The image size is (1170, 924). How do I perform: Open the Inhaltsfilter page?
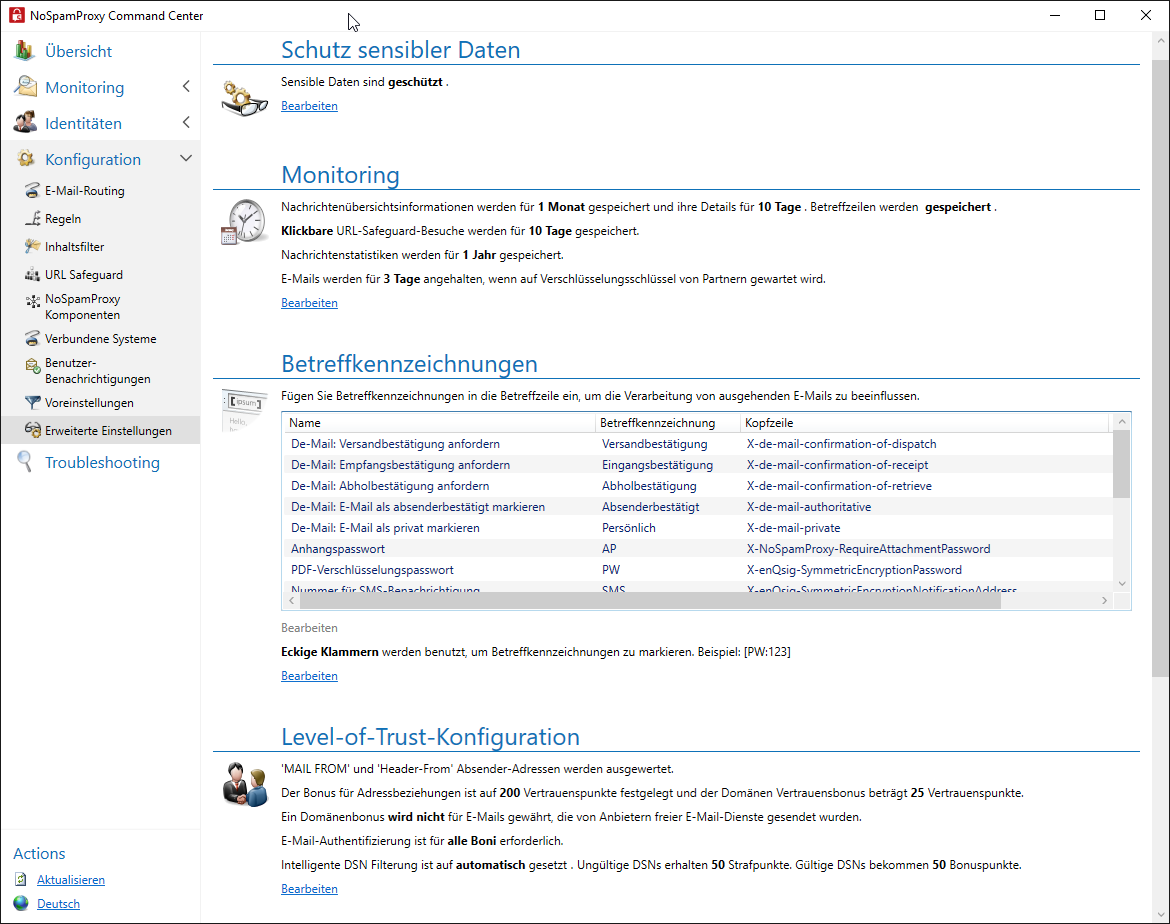tap(74, 246)
